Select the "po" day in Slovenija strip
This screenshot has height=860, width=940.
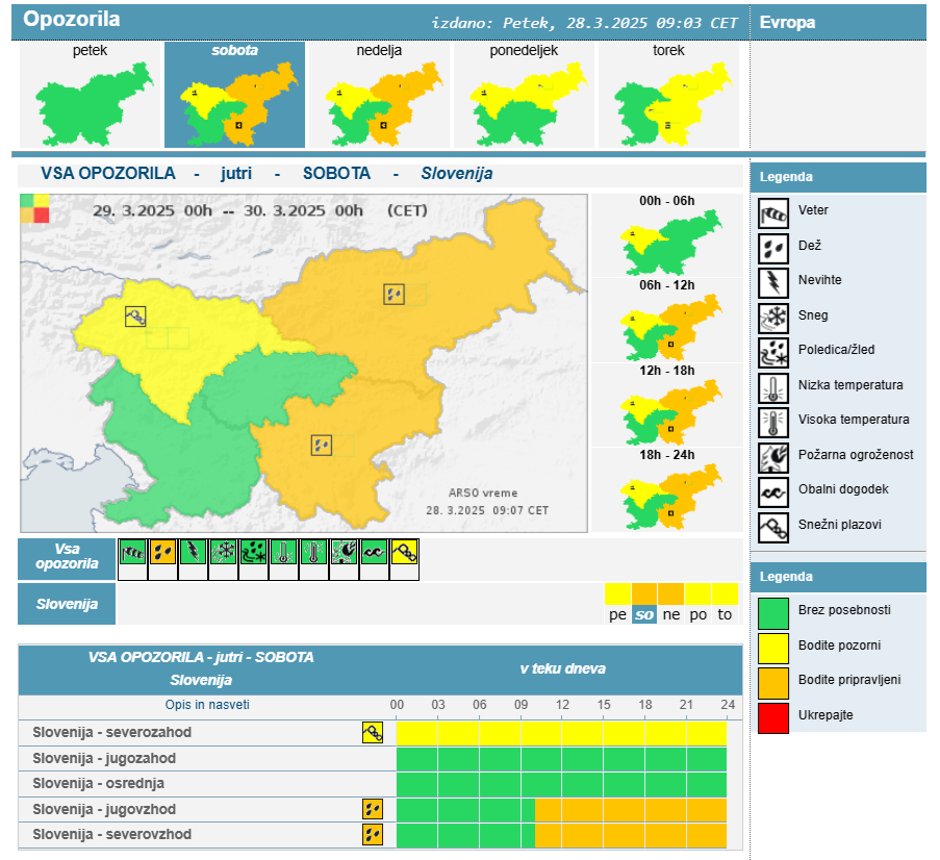pyautogui.click(x=697, y=615)
